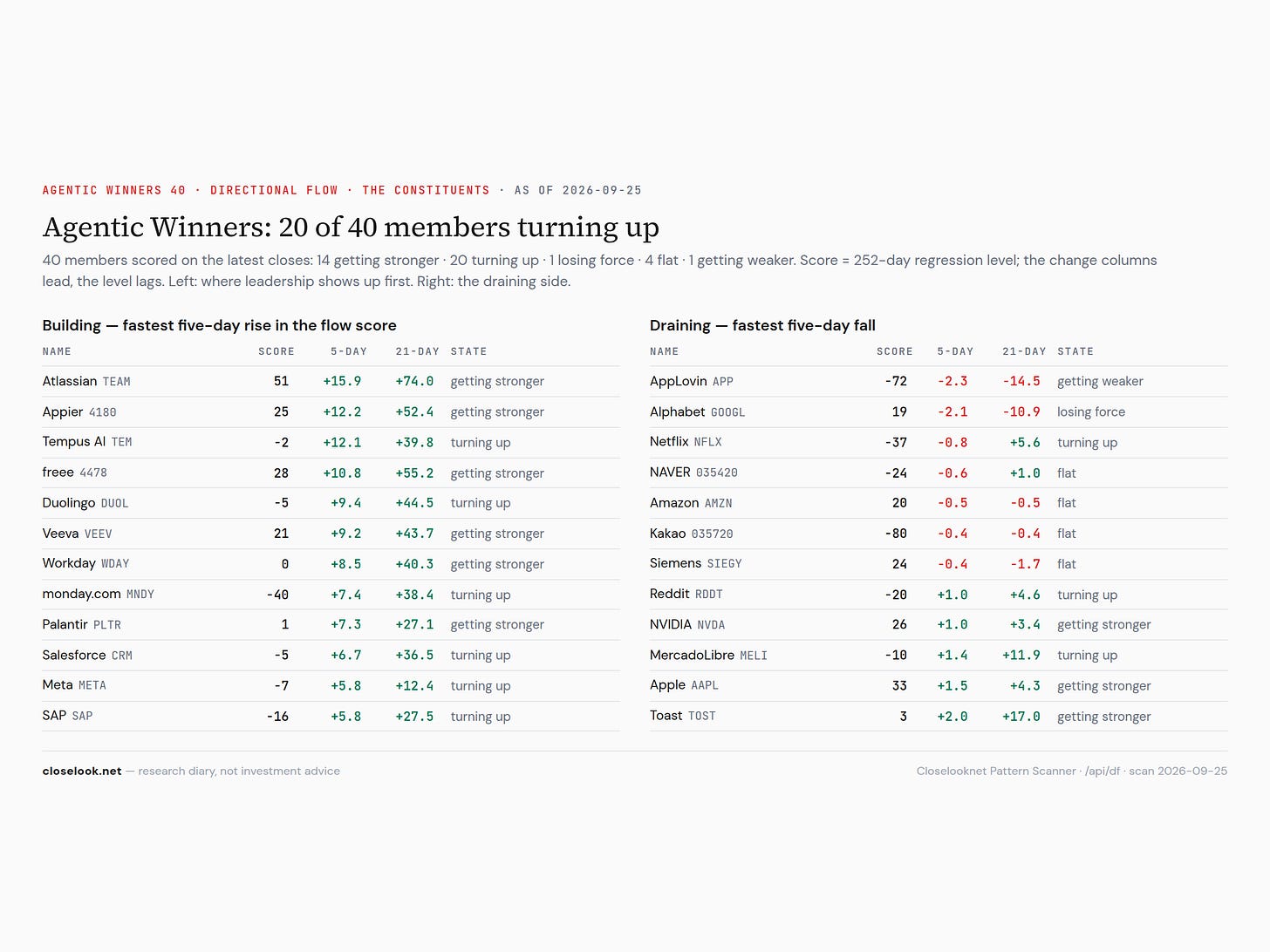Click the "Reddit RDDT" name cell
1270x952 pixels.
click(686, 594)
